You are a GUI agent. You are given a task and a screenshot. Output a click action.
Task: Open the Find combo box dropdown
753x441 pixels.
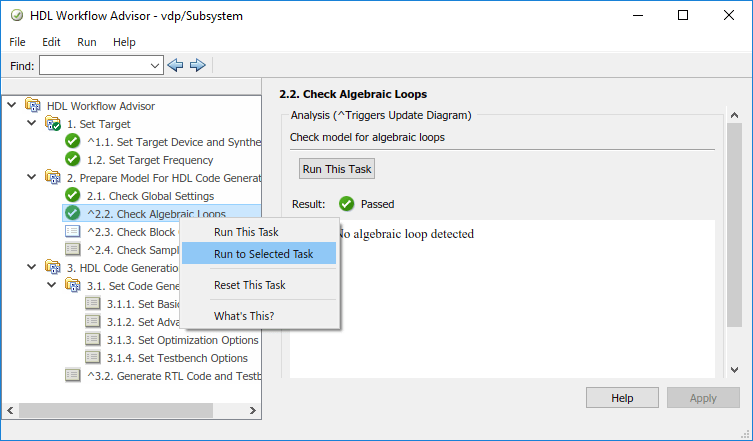click(x=154, y=66)
